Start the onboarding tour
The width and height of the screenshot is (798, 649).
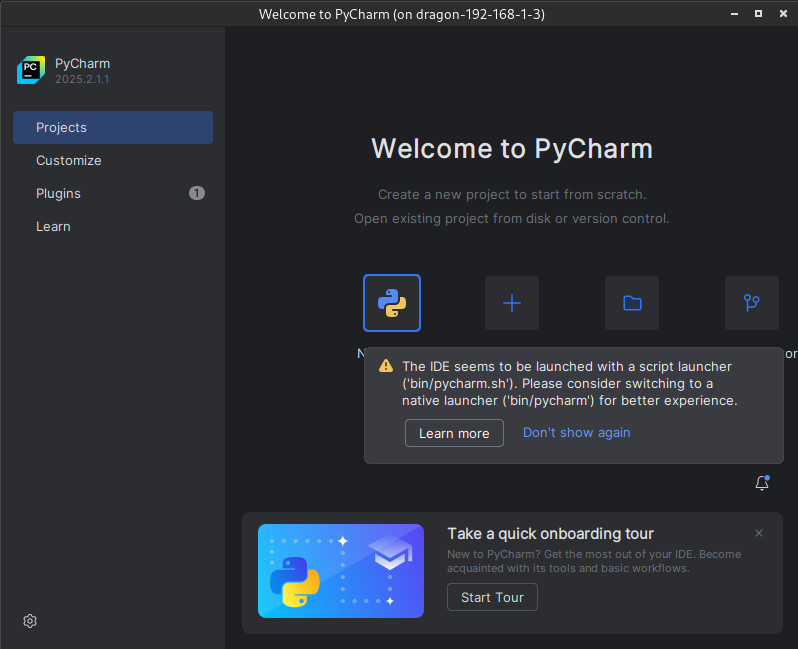[x=492, y=597]
